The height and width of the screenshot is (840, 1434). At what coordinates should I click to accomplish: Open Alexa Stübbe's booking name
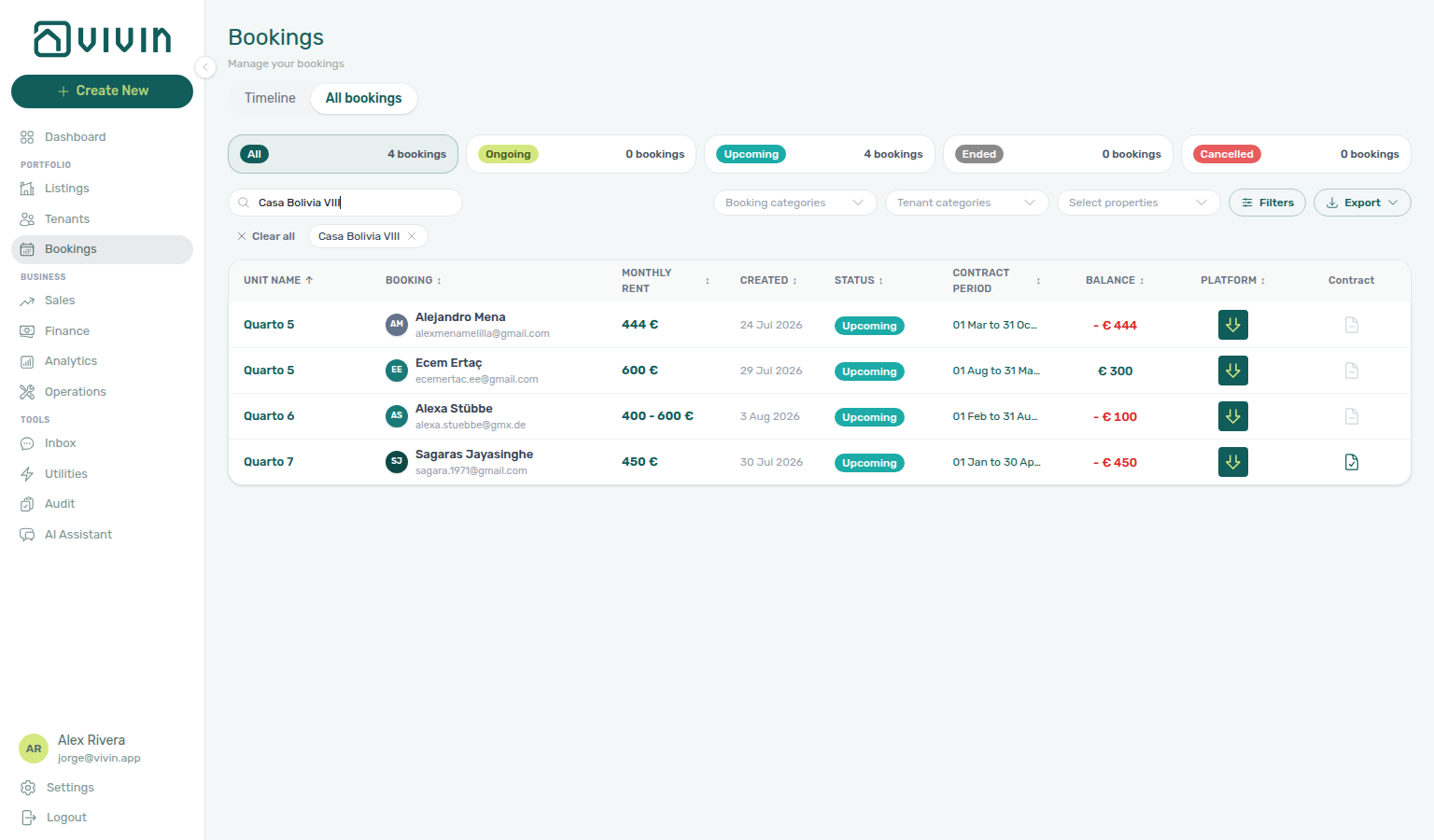click(x=454, y=409)
